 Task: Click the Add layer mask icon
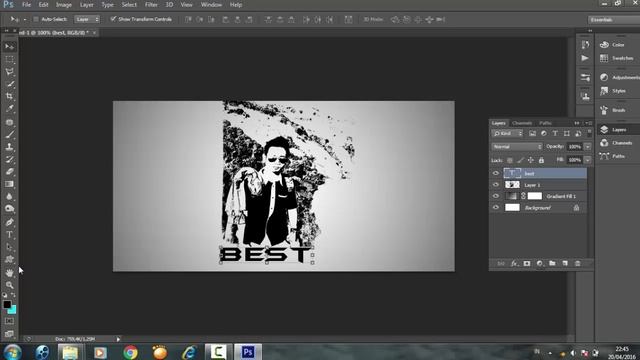(x=527, y=264)
